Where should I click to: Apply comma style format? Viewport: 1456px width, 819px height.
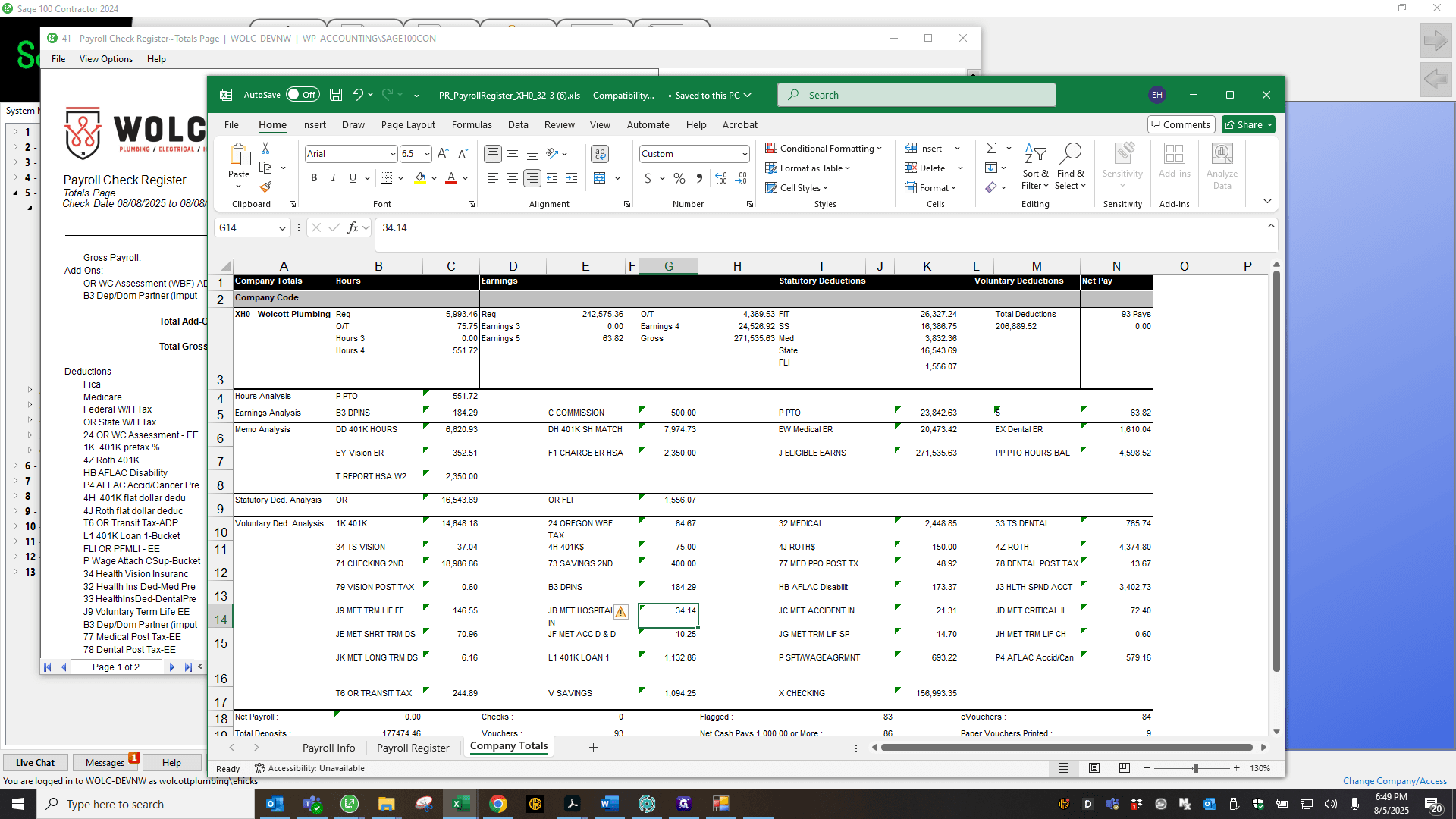pyautogui.click(x=699, y=178)
